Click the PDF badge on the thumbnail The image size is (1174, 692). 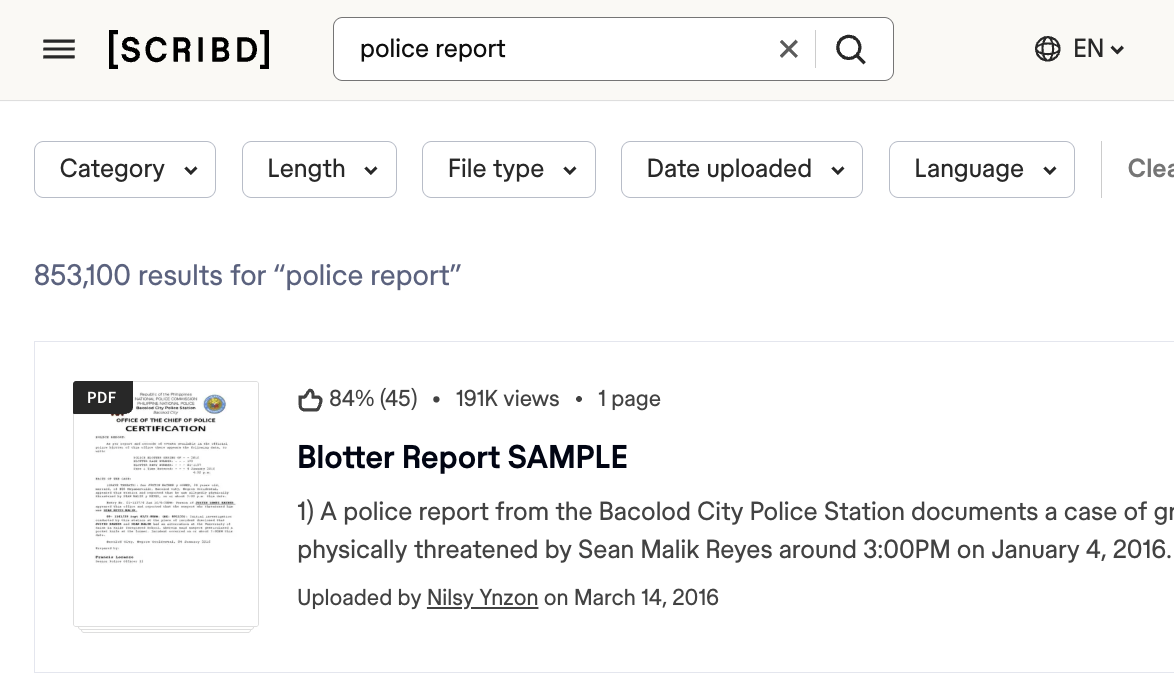[102, 397]
